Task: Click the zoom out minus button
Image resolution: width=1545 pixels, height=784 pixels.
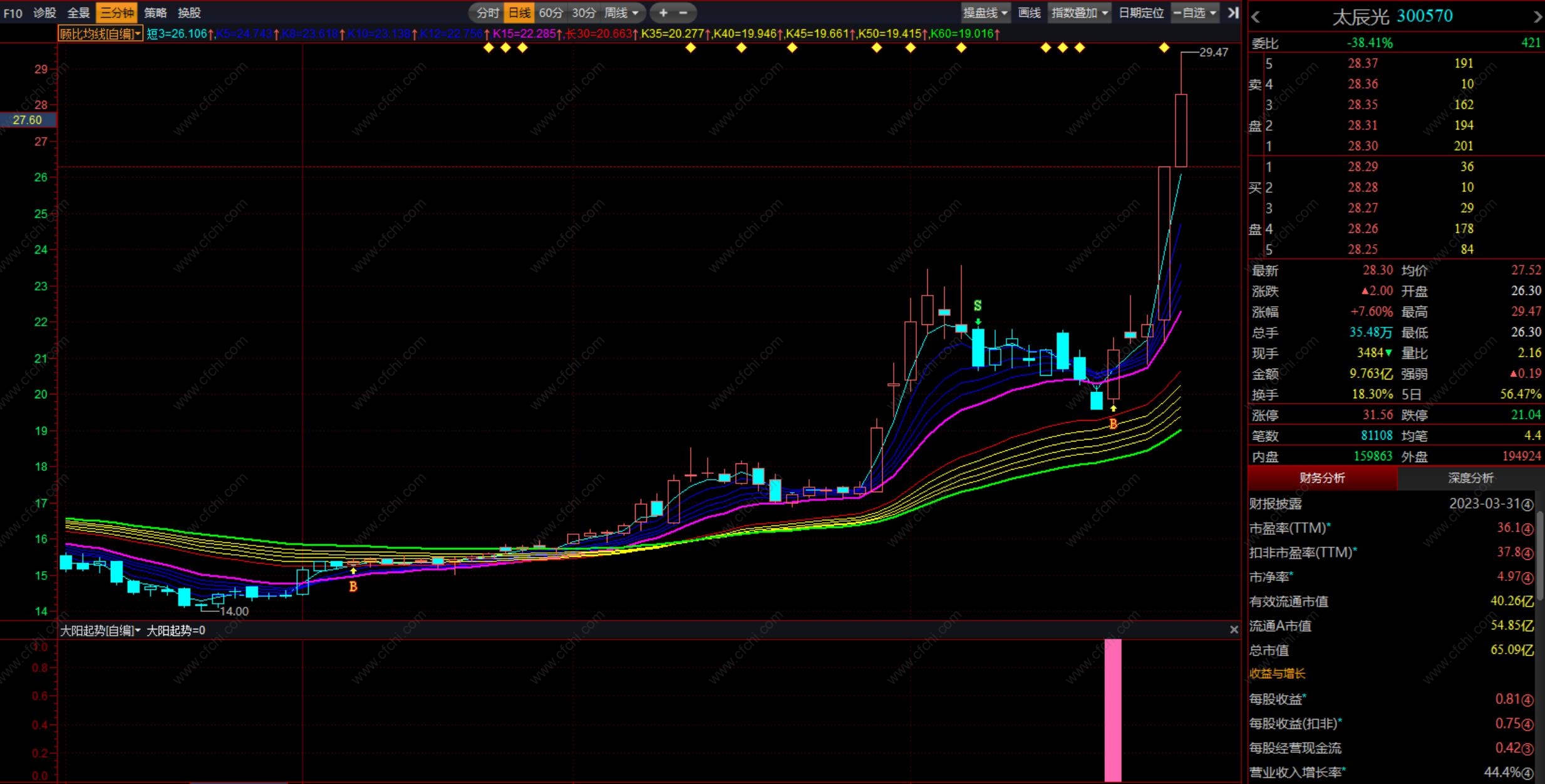Action: click(683, 13)
